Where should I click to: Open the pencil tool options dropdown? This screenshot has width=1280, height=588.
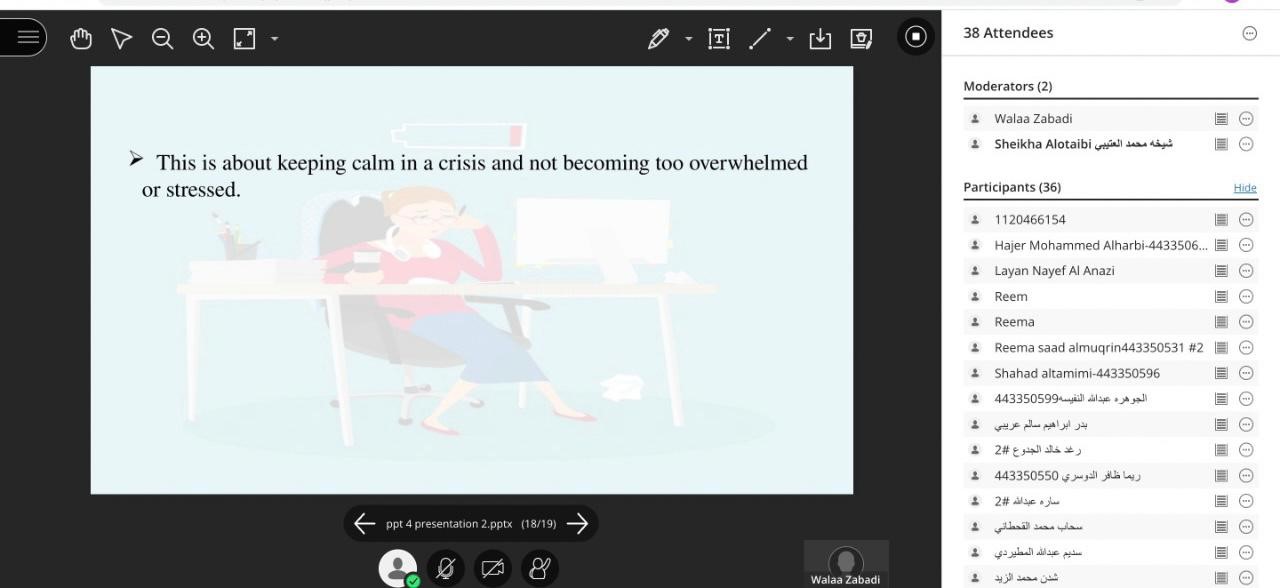688,39
